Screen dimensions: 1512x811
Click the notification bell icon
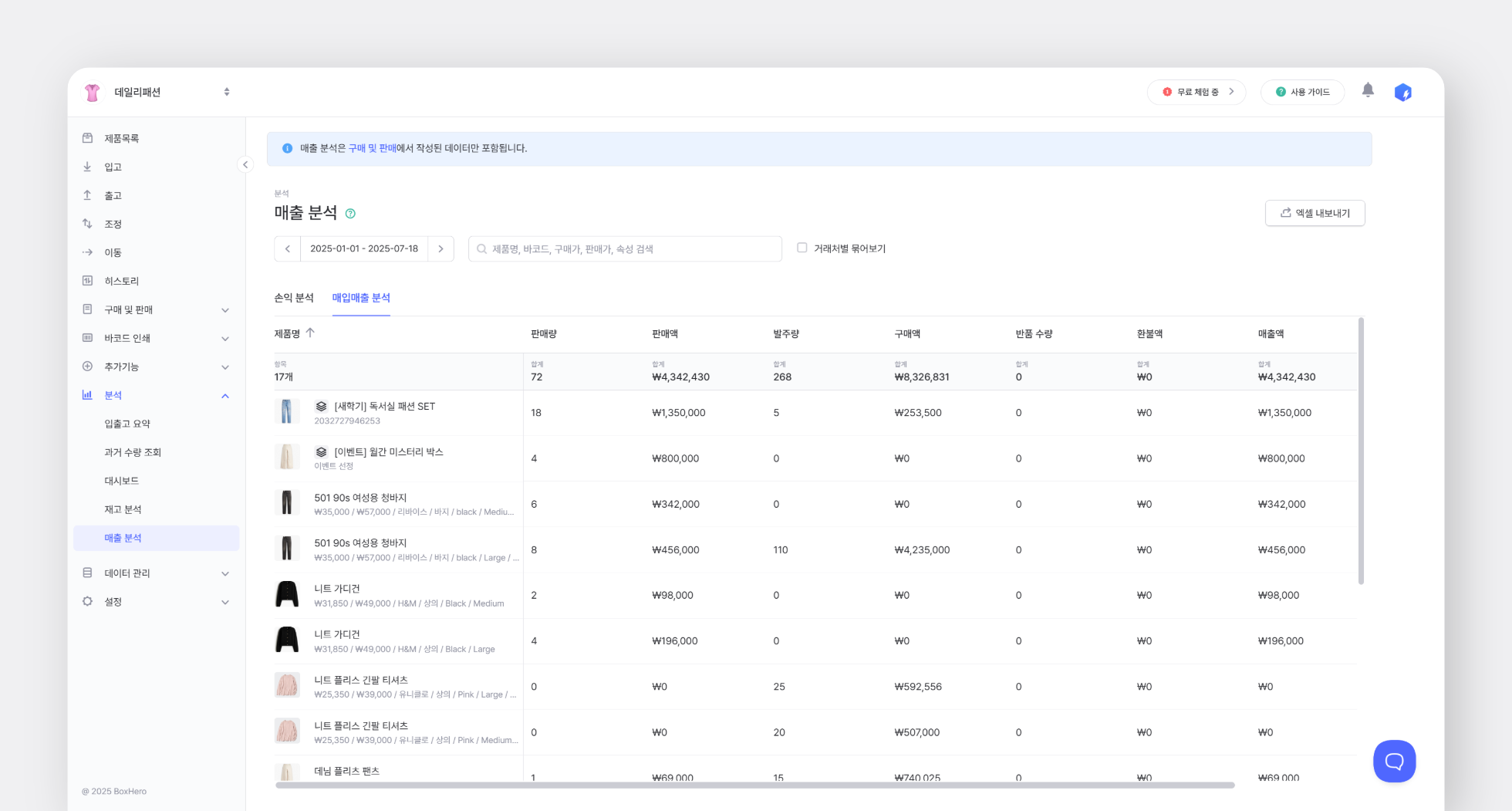[1367, 90]
